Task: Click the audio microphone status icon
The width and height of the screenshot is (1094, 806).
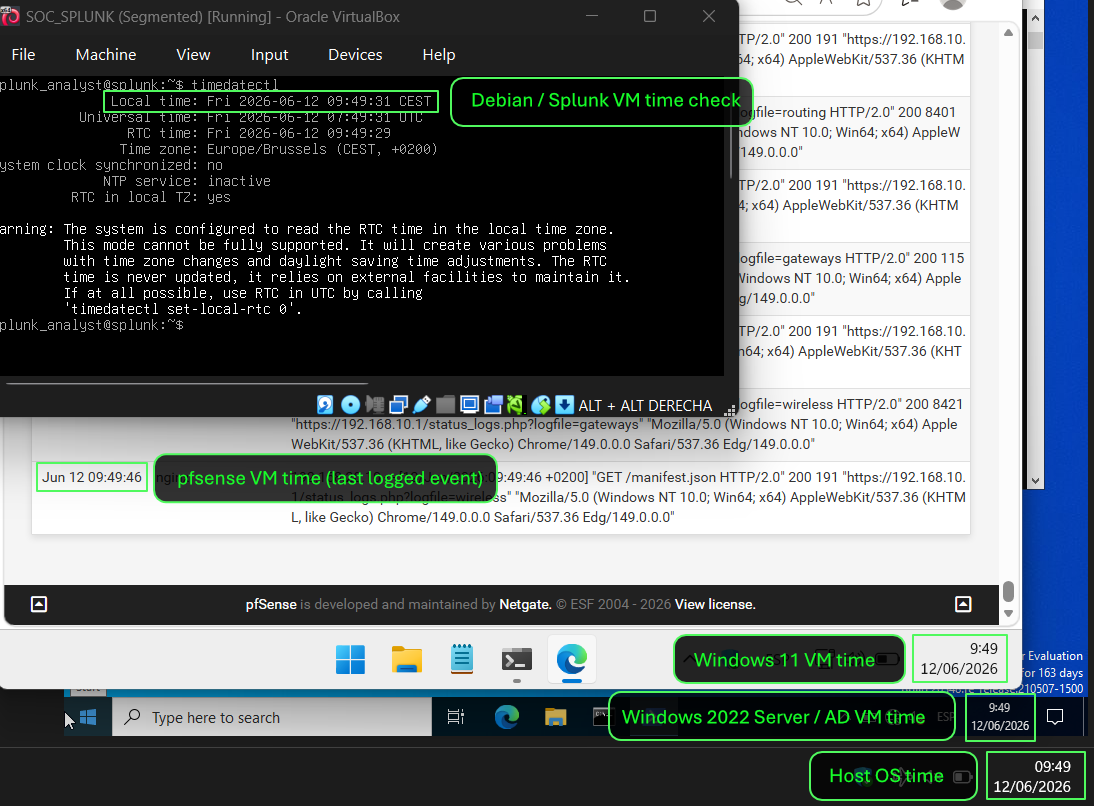Action: click(x=375, y=405)
